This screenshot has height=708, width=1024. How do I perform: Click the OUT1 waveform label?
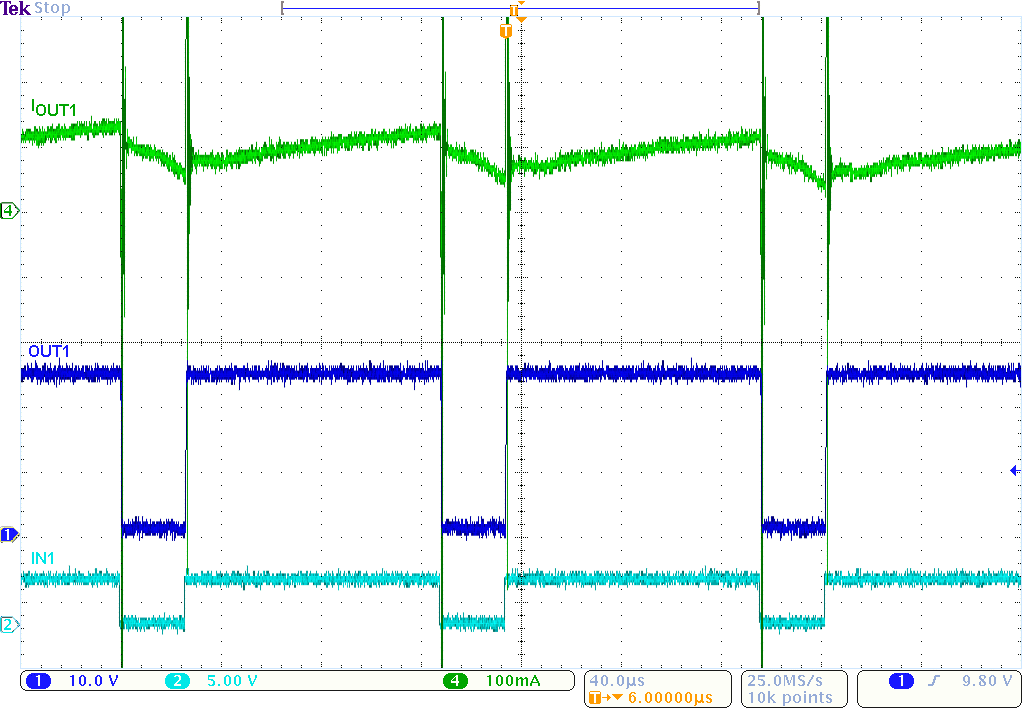point(49,352)
